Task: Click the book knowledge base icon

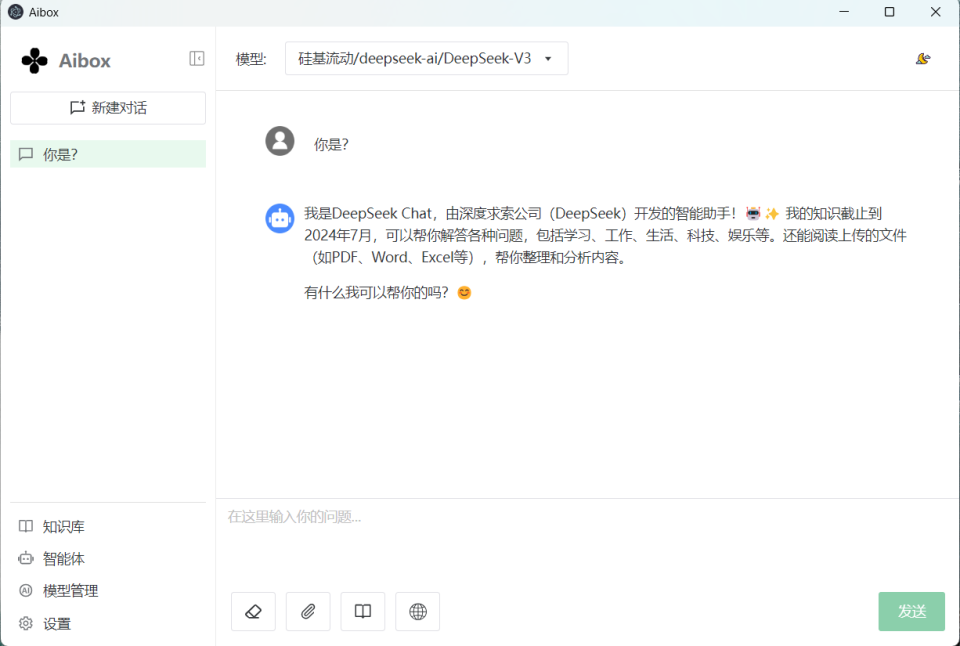Action: pos(363,611)
